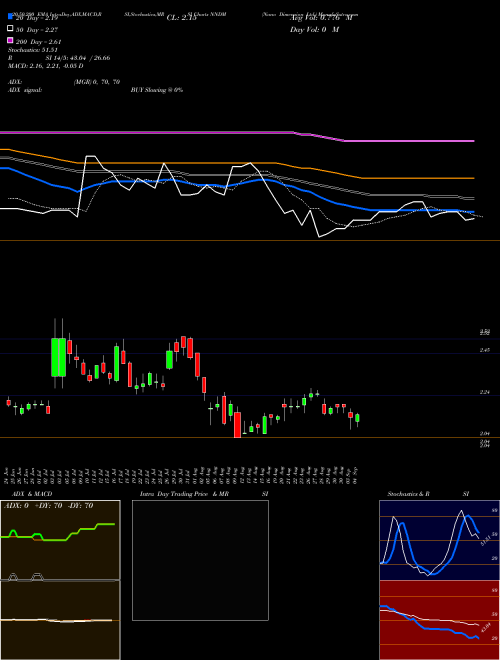Open the blue Stochastics chart panel
500x660 pixels.
(x=439, y=540)
